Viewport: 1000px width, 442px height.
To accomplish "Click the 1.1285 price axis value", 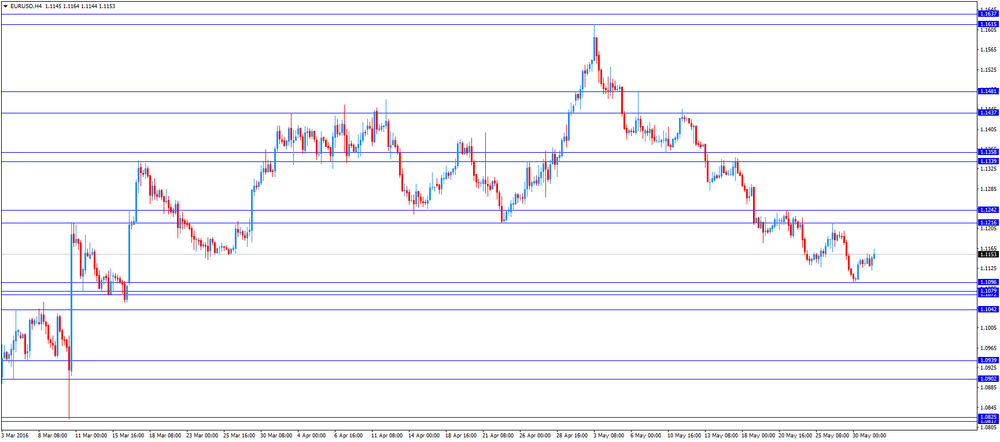I will click(x=989, y=189).
